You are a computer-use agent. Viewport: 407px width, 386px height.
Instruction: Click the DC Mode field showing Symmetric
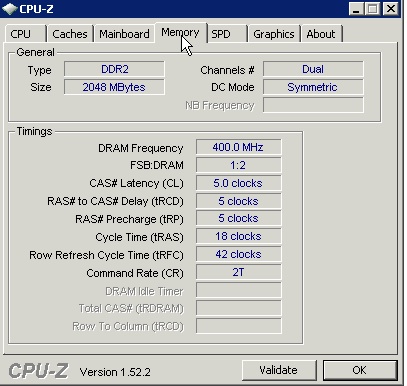click(x=313, y=87)
